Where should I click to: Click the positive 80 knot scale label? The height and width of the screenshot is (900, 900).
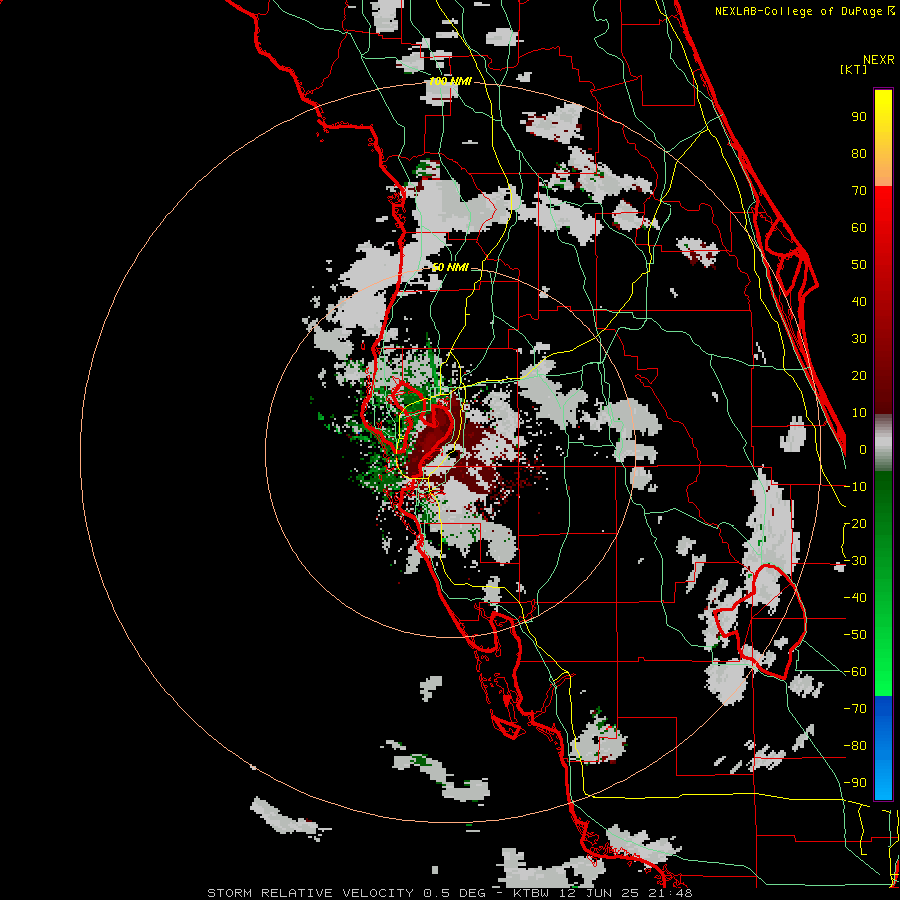[x=859, y=153]
